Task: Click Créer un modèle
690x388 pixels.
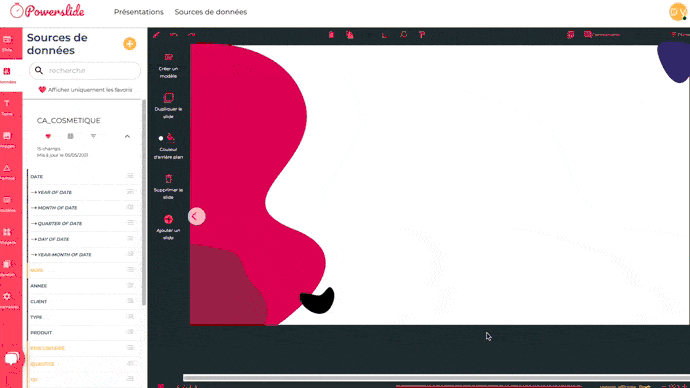Action: coord(168,66)
